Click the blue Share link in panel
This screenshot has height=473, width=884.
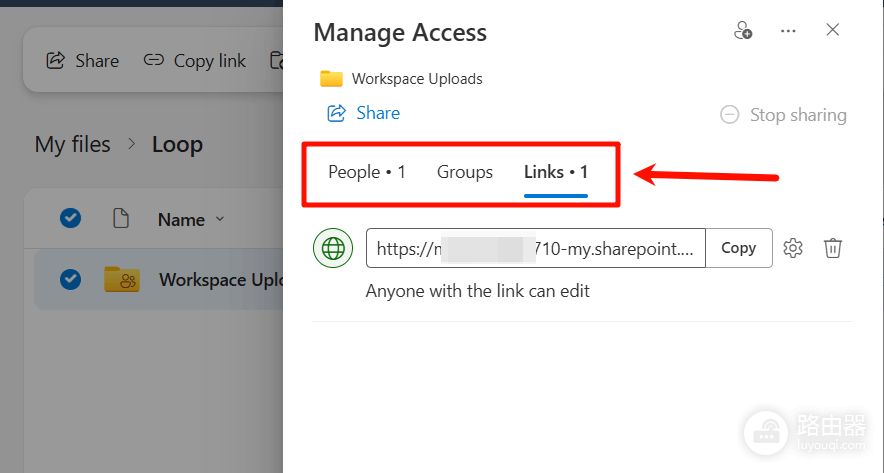(x=364, y=113)
